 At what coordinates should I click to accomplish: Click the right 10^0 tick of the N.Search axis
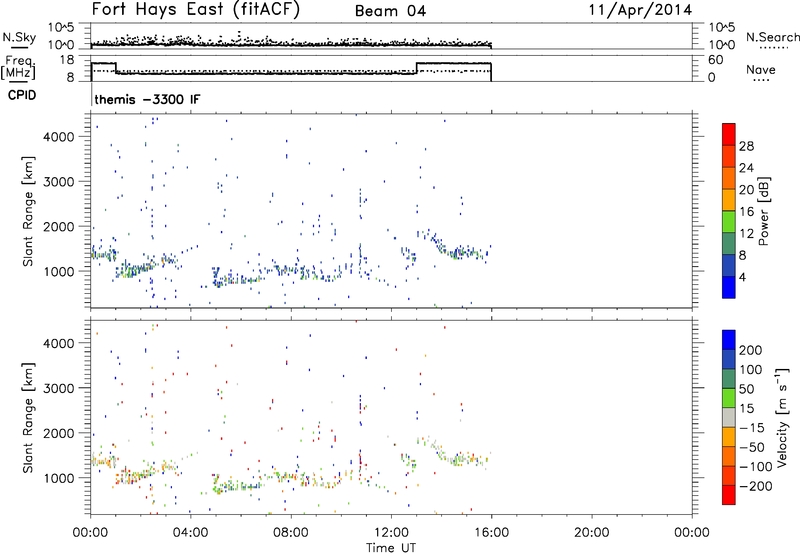point(722,45)
